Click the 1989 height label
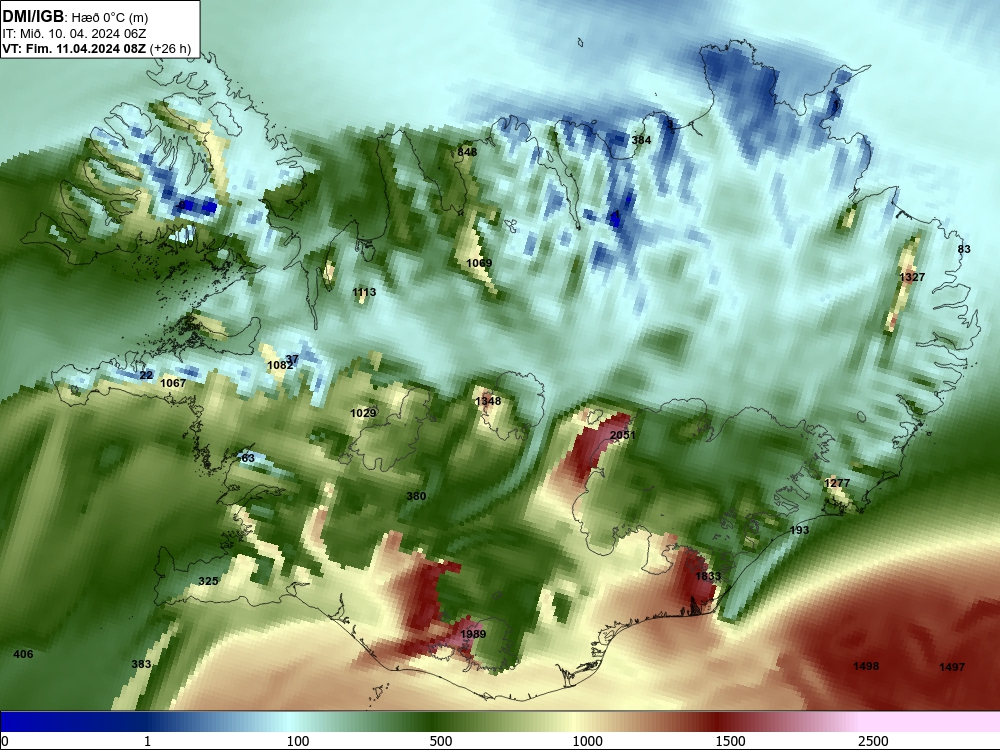Image resolution: width=1000 pixels, height=750 pixels. (x=473, y=634)
